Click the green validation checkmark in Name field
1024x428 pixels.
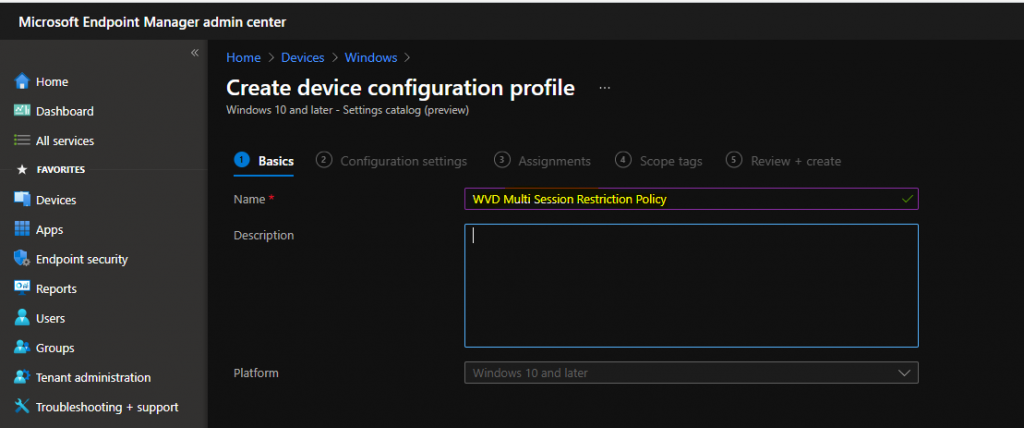click(906, 199)
